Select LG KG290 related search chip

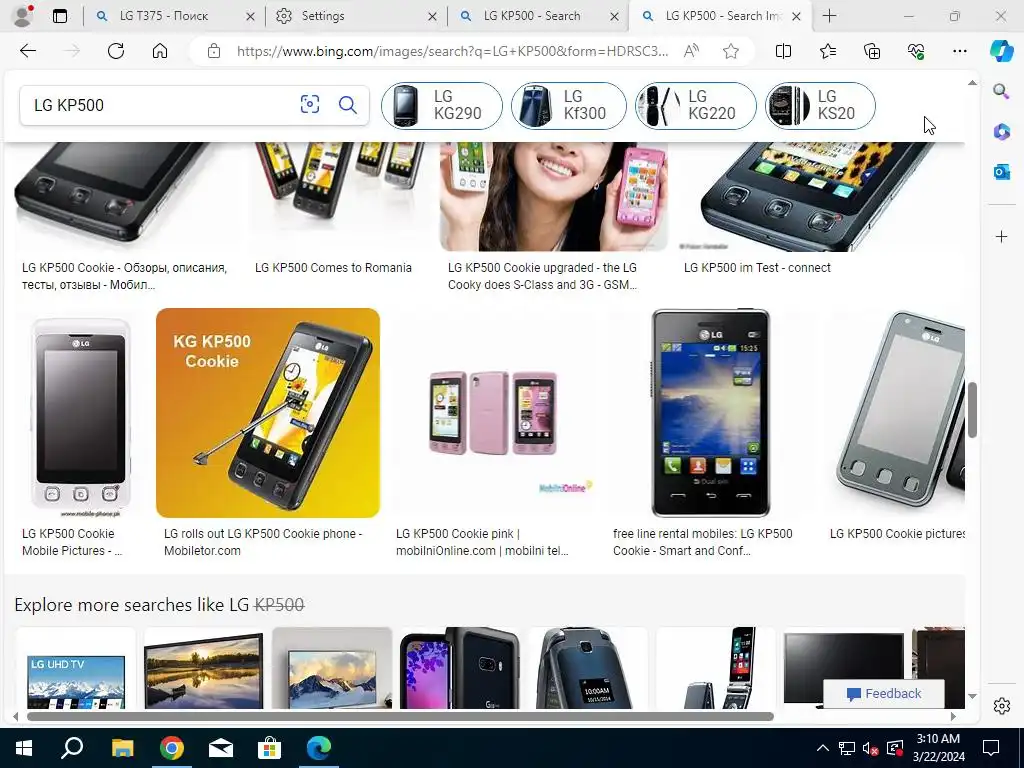(442, 105)
